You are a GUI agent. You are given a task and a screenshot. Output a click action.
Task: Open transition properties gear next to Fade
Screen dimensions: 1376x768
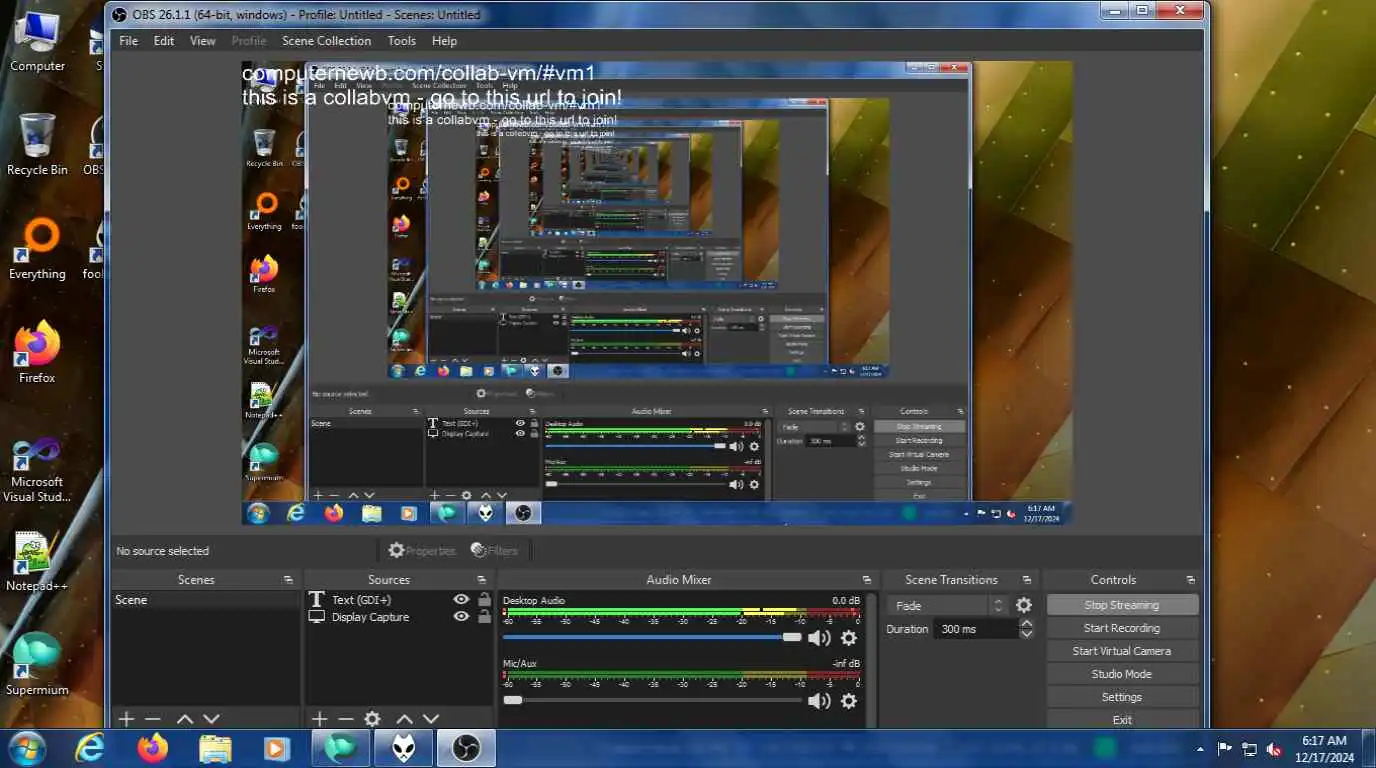(x=1024, y=605)
